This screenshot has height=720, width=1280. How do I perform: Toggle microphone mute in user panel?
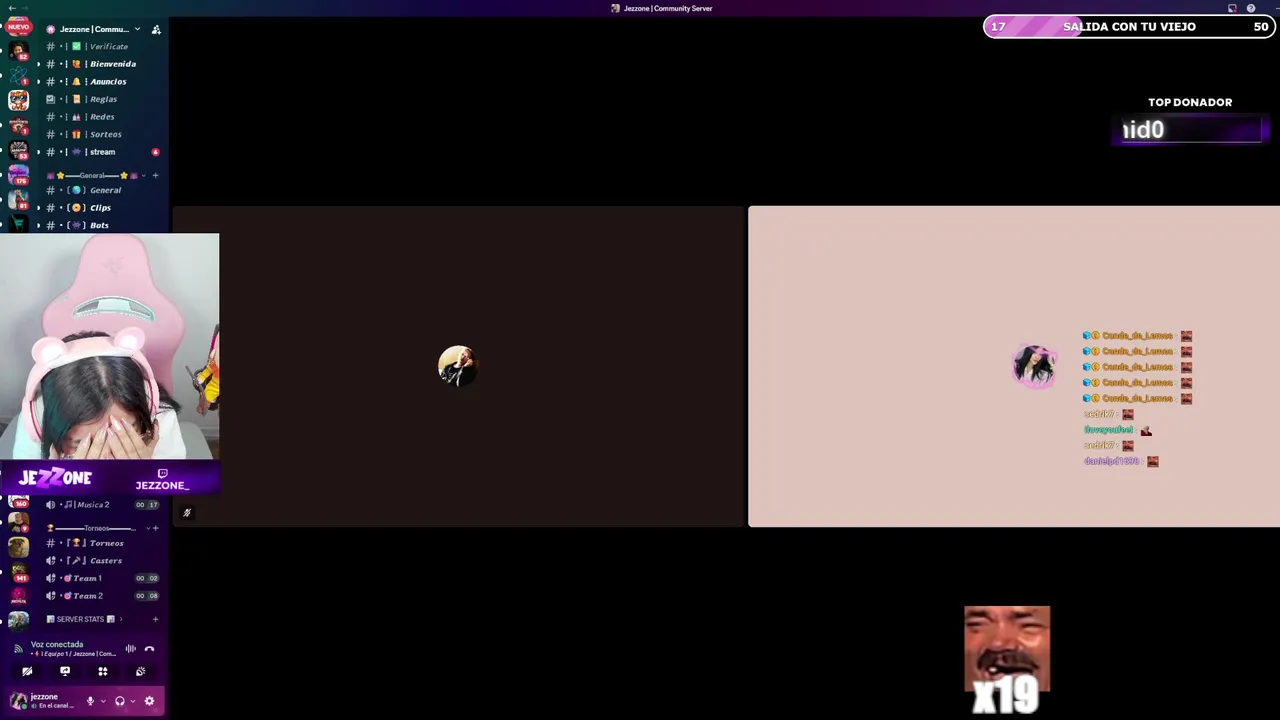[x=90, y=701]
